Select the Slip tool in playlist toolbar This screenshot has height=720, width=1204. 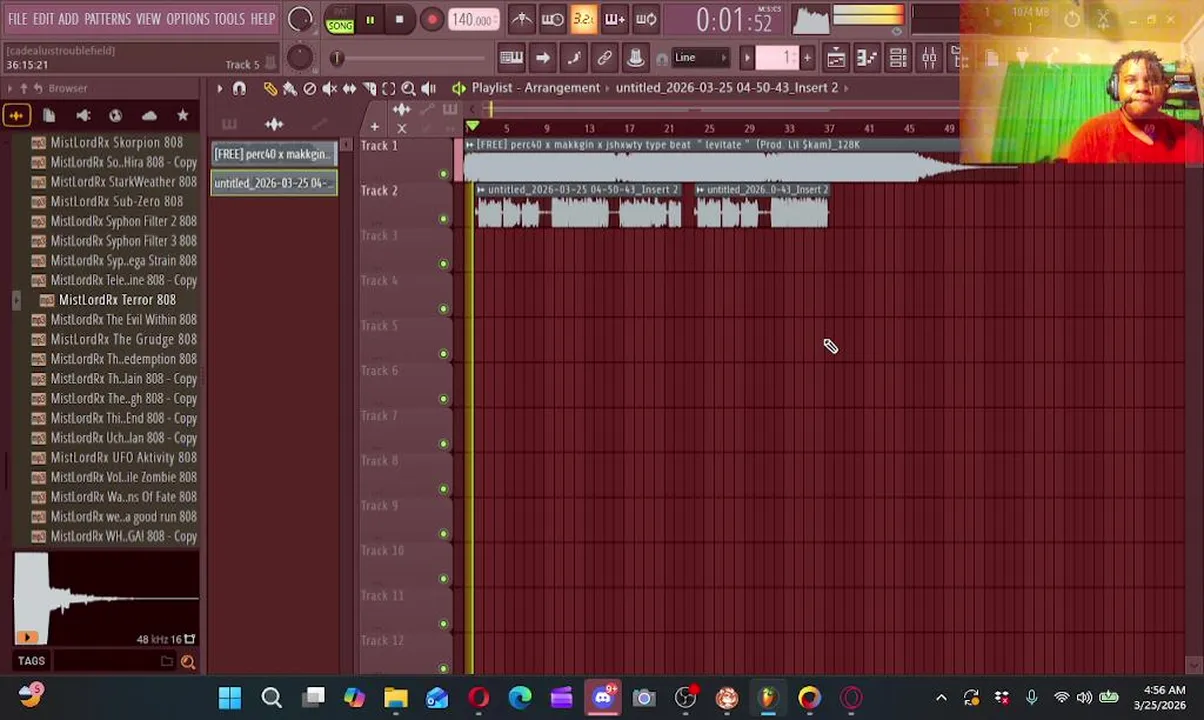[x=349, y=89]
